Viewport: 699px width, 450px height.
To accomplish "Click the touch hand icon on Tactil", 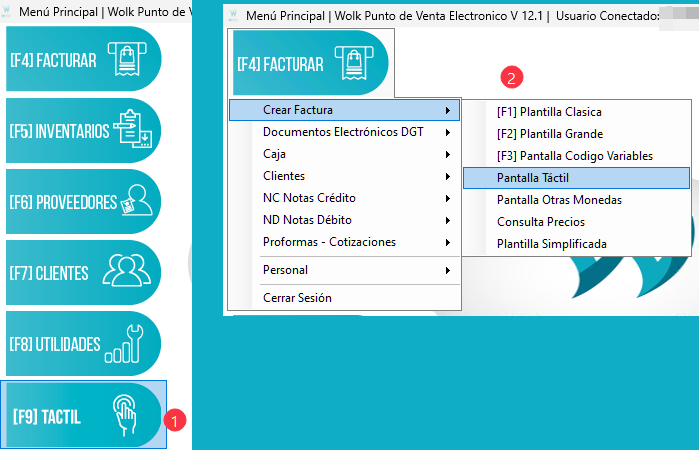I will click(126, 414).
